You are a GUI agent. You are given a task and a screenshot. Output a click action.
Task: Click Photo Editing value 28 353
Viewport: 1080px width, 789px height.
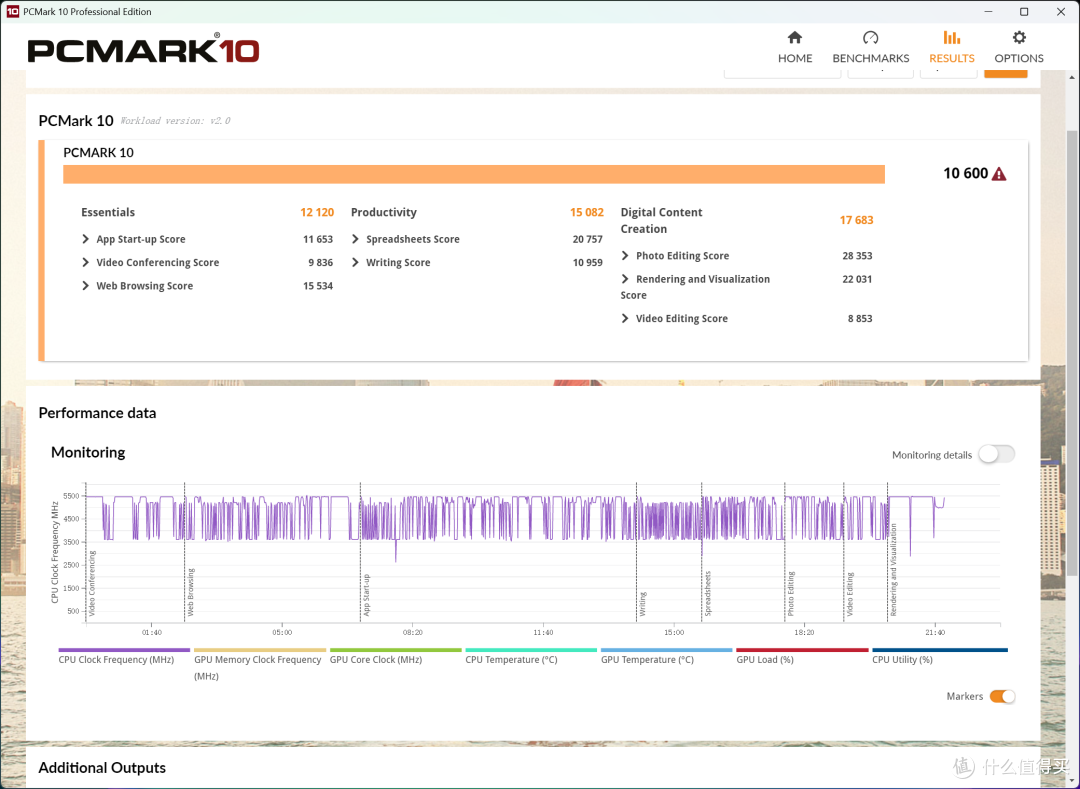tap(858, 255)
